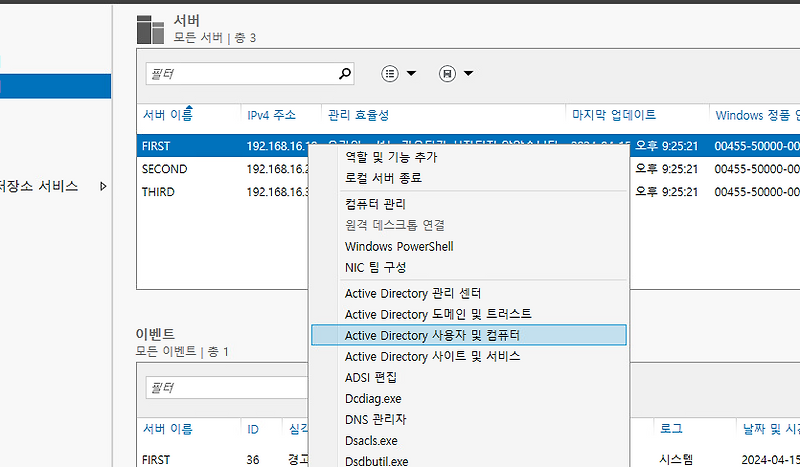Open DNS 관리자 from context menu
The image size is (800, 467).
click(x=376, y=420)
